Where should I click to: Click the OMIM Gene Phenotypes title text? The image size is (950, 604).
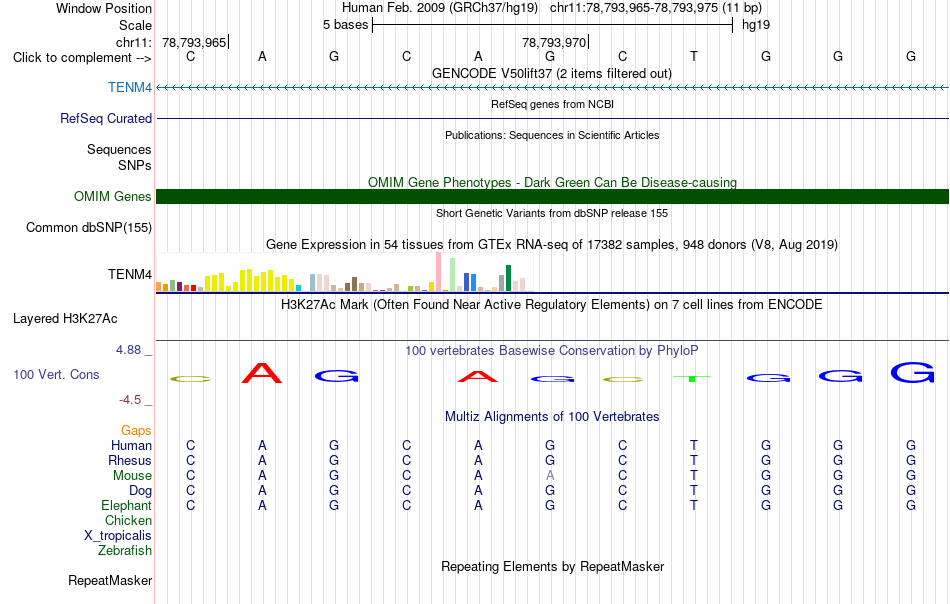[552, 182]
